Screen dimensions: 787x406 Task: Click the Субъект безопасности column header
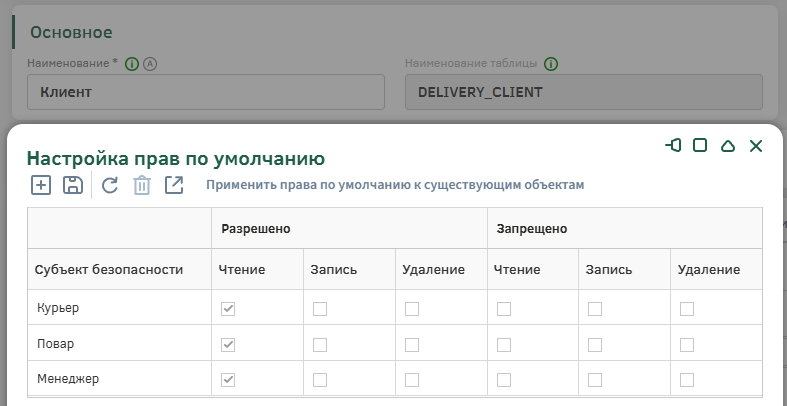pyautogui.click(x=109, y=270)
